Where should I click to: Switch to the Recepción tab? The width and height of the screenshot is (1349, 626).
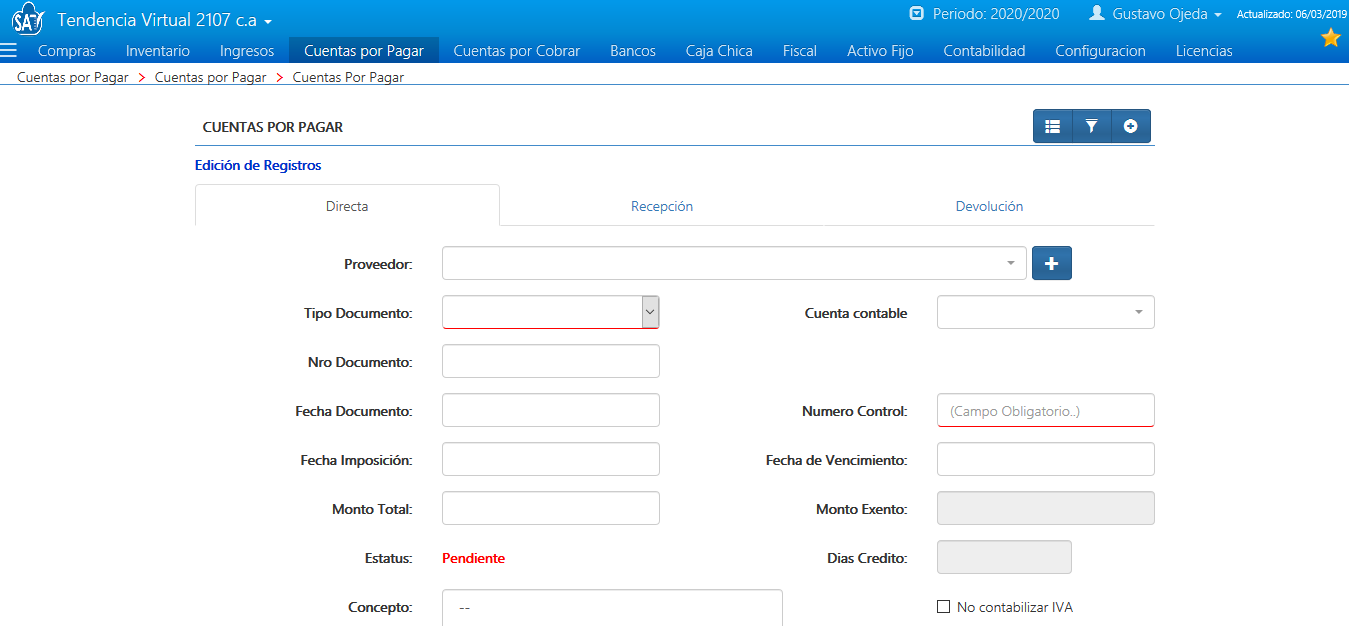[x=662, y=206]
